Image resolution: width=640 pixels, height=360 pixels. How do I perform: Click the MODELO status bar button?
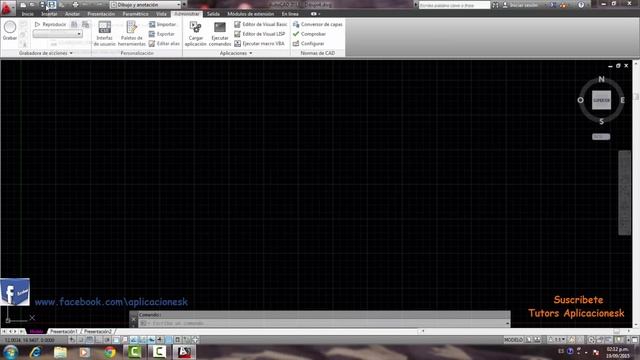tap(513, 340)
